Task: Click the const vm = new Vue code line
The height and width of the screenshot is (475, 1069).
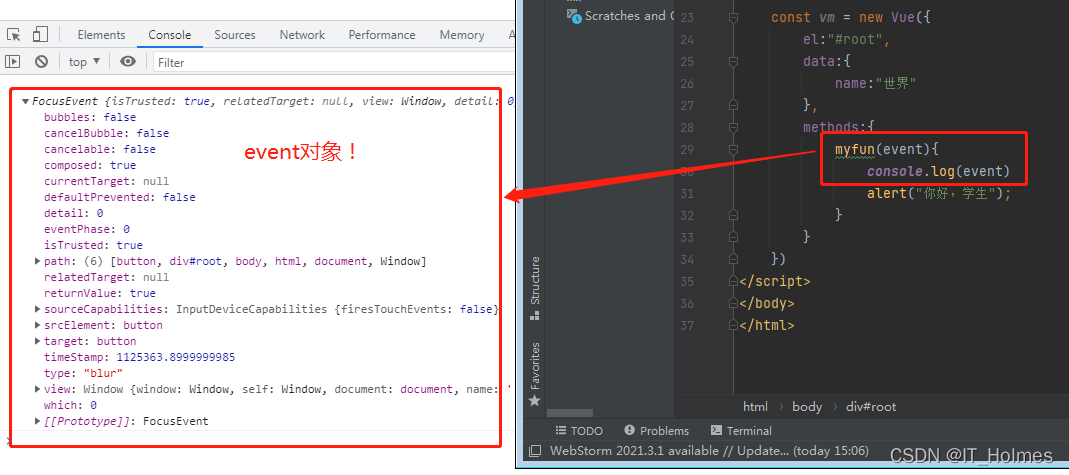Action: point(851,18)
